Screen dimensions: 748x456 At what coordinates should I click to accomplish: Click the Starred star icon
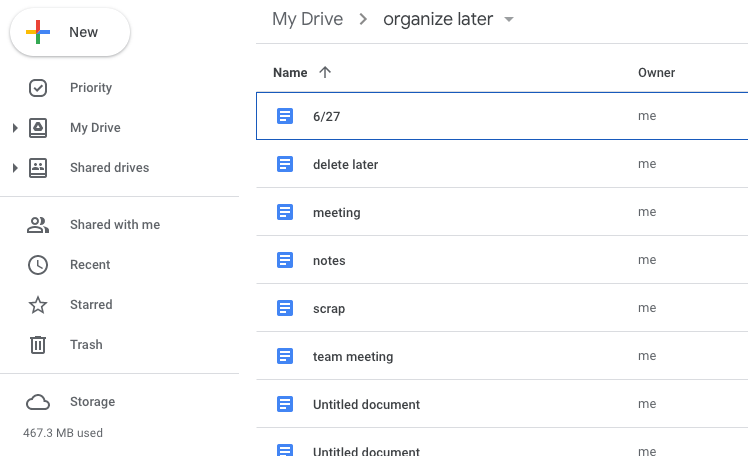(x=38, y=305)
